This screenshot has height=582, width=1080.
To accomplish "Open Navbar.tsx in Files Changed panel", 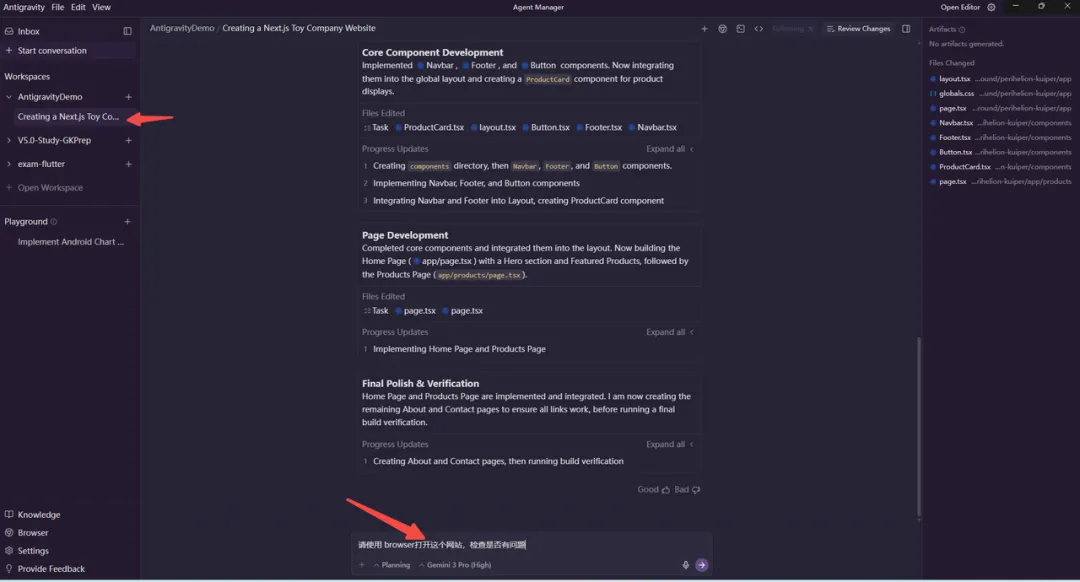I will pyautogui.click(x=1001, y=123).
